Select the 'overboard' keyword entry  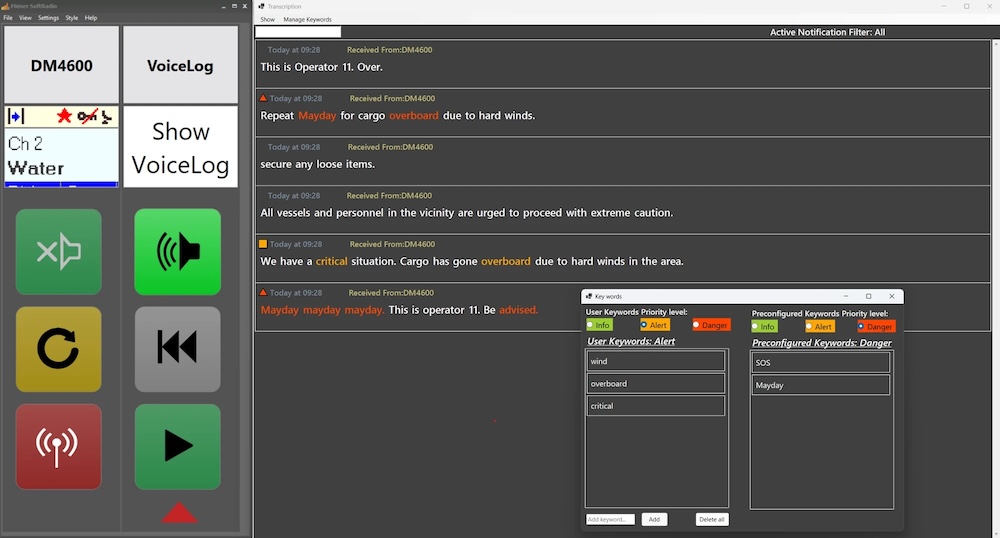coord(656,383)
